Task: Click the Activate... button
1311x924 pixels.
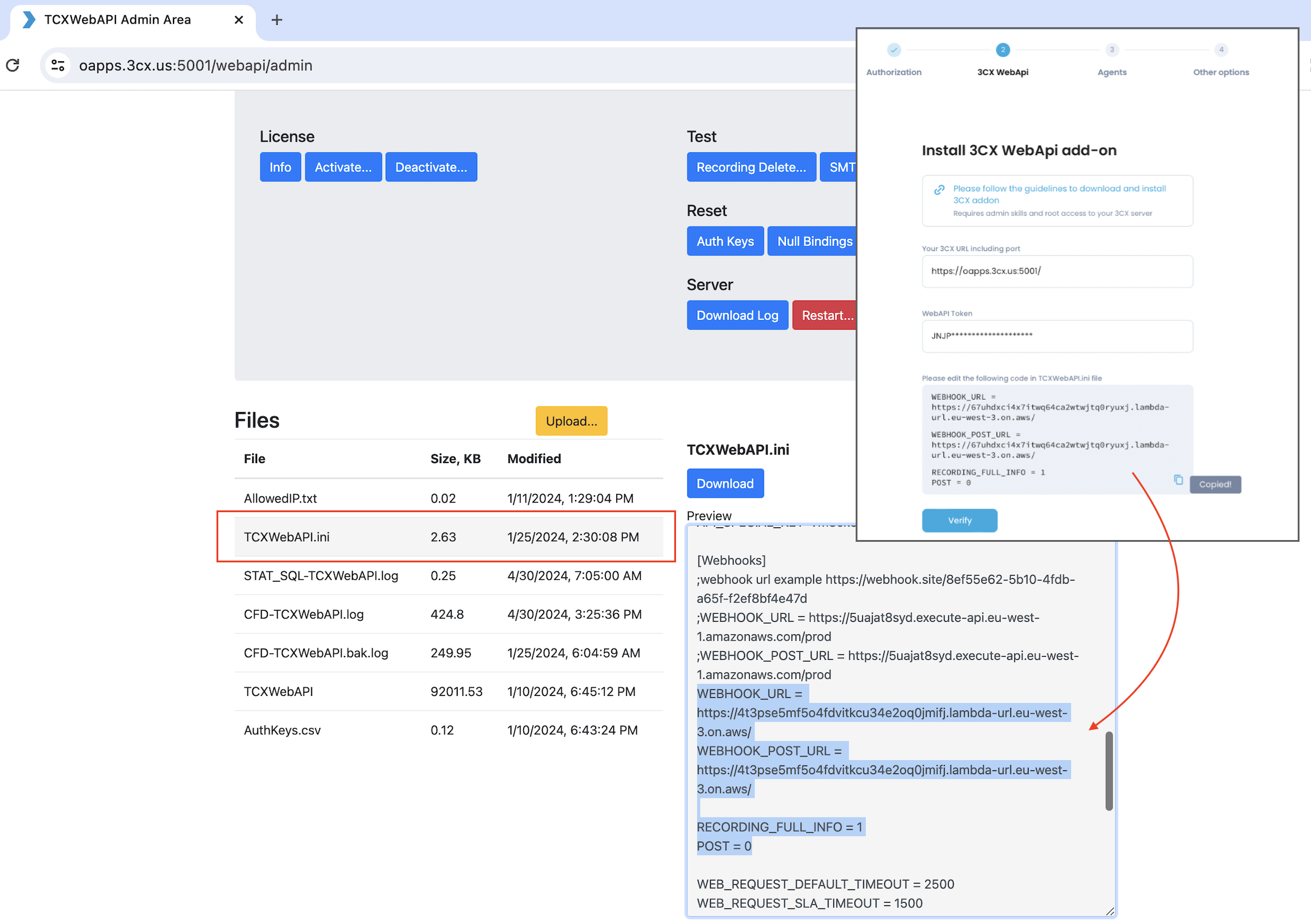Action: pos(343,167)
